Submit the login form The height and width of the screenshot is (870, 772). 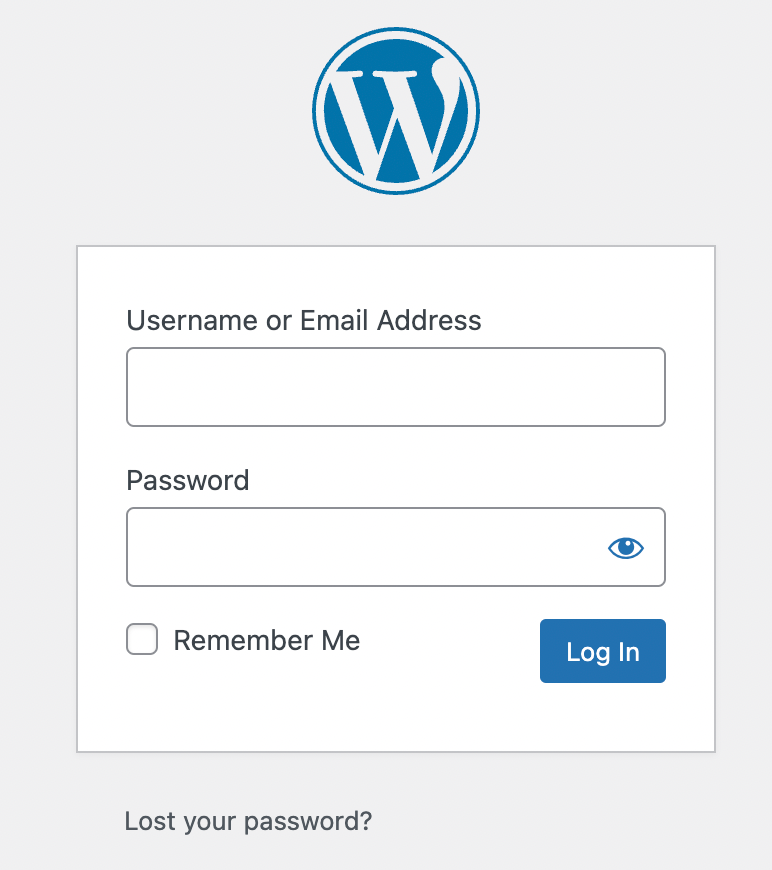pyautogui.click(x=602, y=652)
